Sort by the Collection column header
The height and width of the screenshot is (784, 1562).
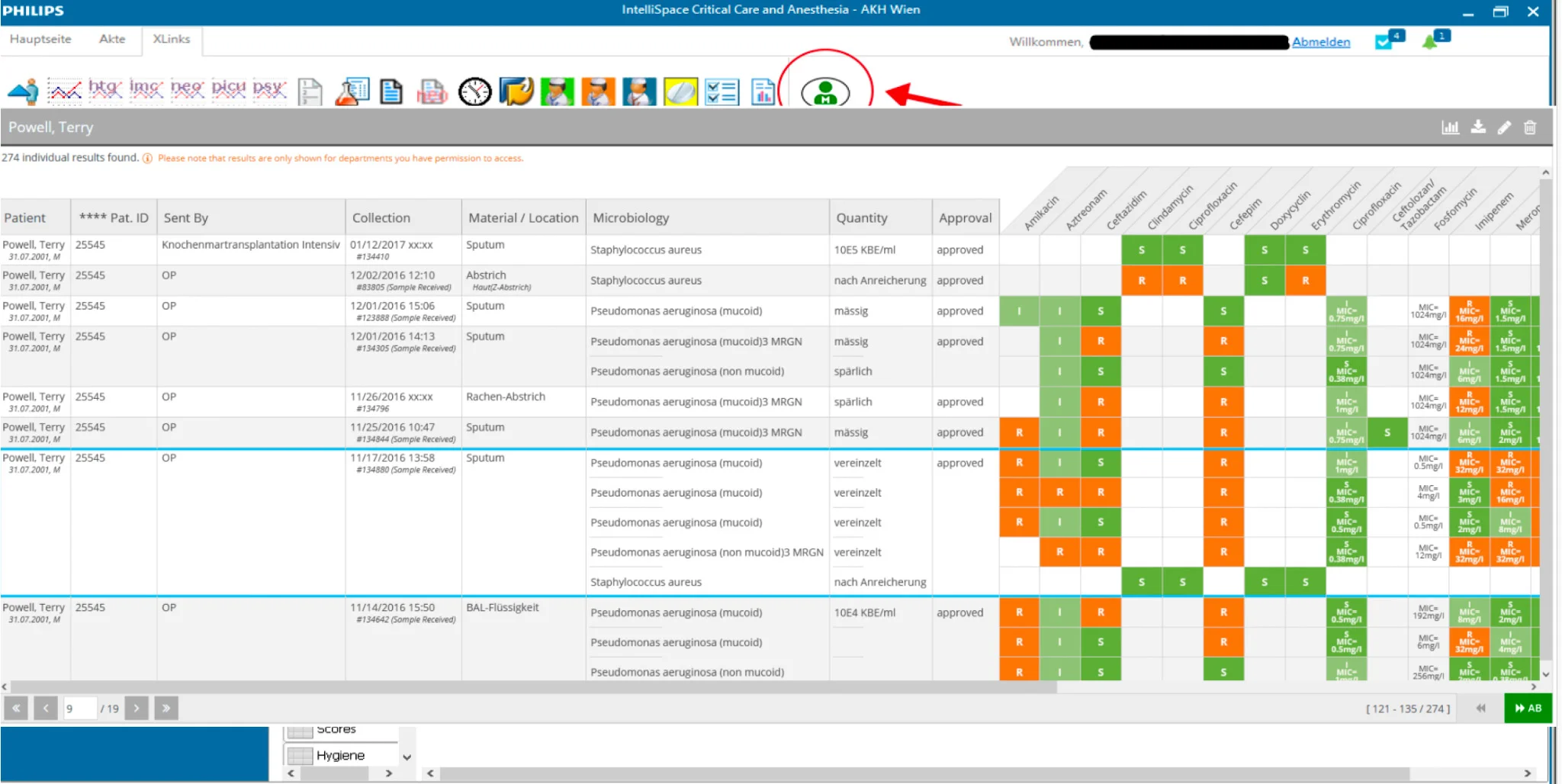403,217
